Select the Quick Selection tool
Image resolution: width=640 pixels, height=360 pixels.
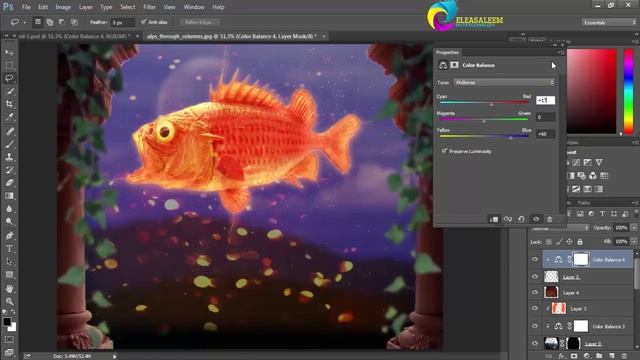[9, 91]
